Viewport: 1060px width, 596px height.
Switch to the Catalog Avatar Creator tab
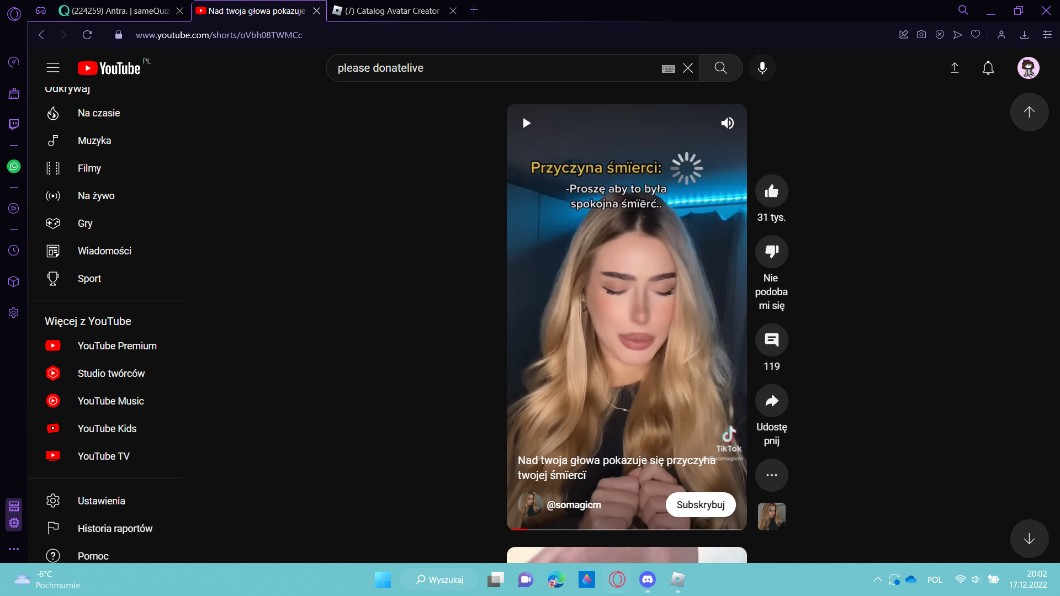(x=399, y=10)
